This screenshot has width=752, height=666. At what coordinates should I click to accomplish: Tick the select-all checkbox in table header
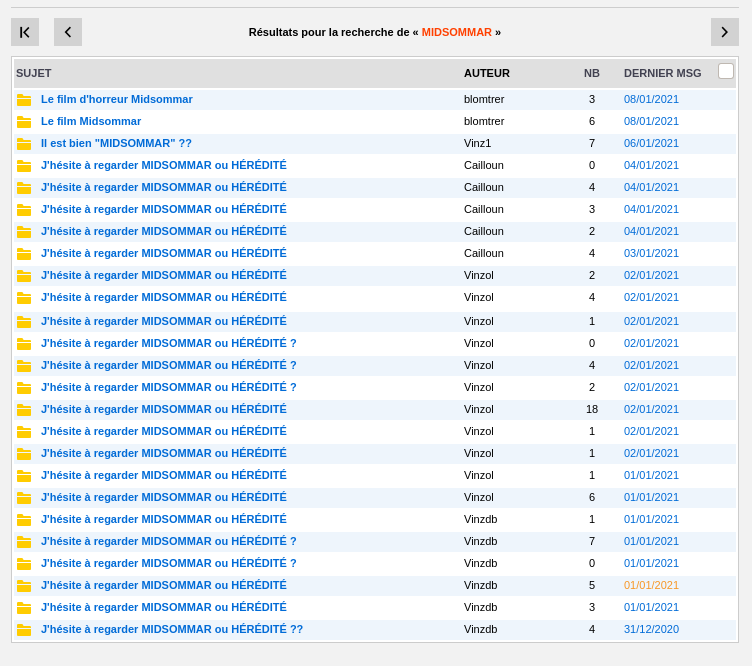[726, 71]
